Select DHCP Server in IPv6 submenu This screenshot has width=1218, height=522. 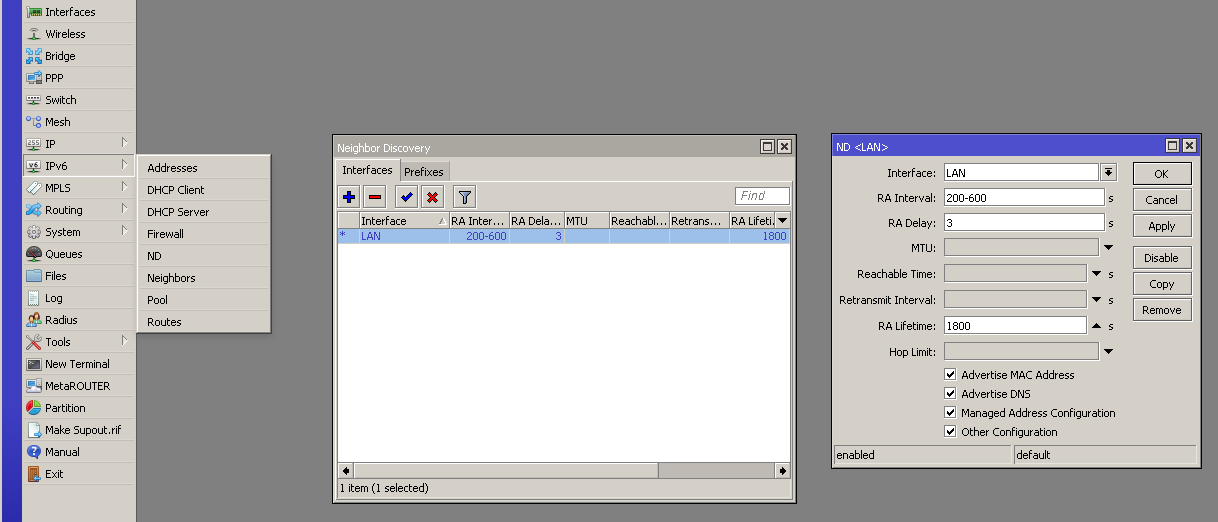pyautogui.click(x=204, y=212)
